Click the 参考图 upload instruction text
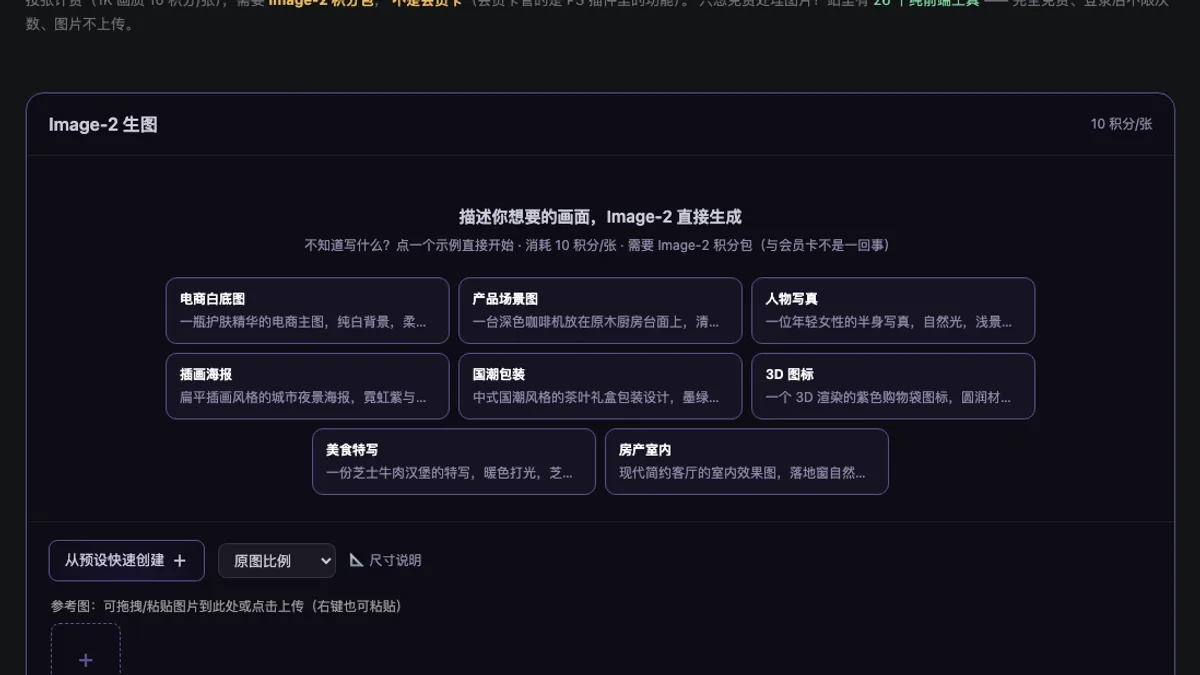 click(x=226, y=606)
